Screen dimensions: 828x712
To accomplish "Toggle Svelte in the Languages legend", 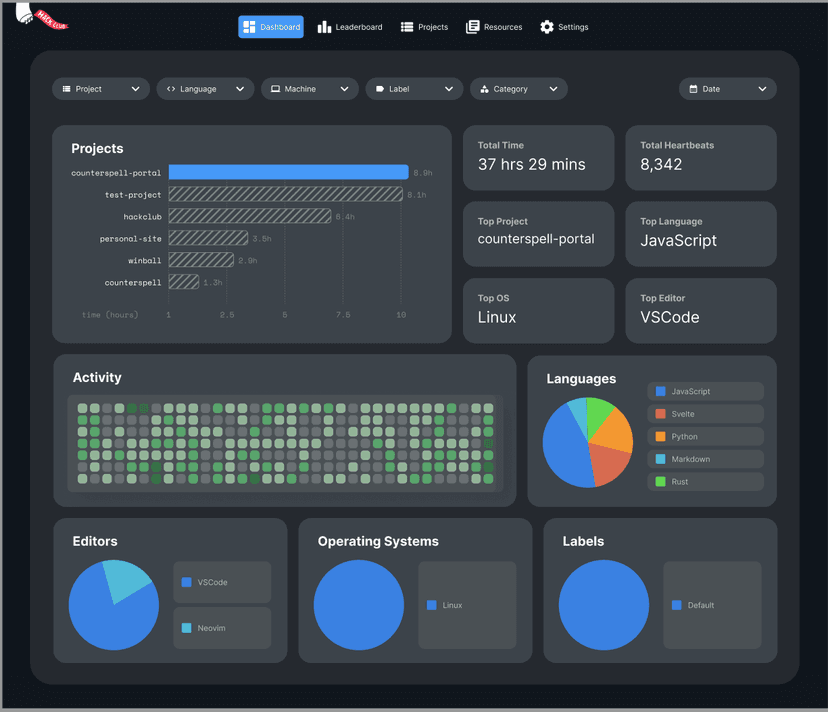I will (x=705, y=414).
